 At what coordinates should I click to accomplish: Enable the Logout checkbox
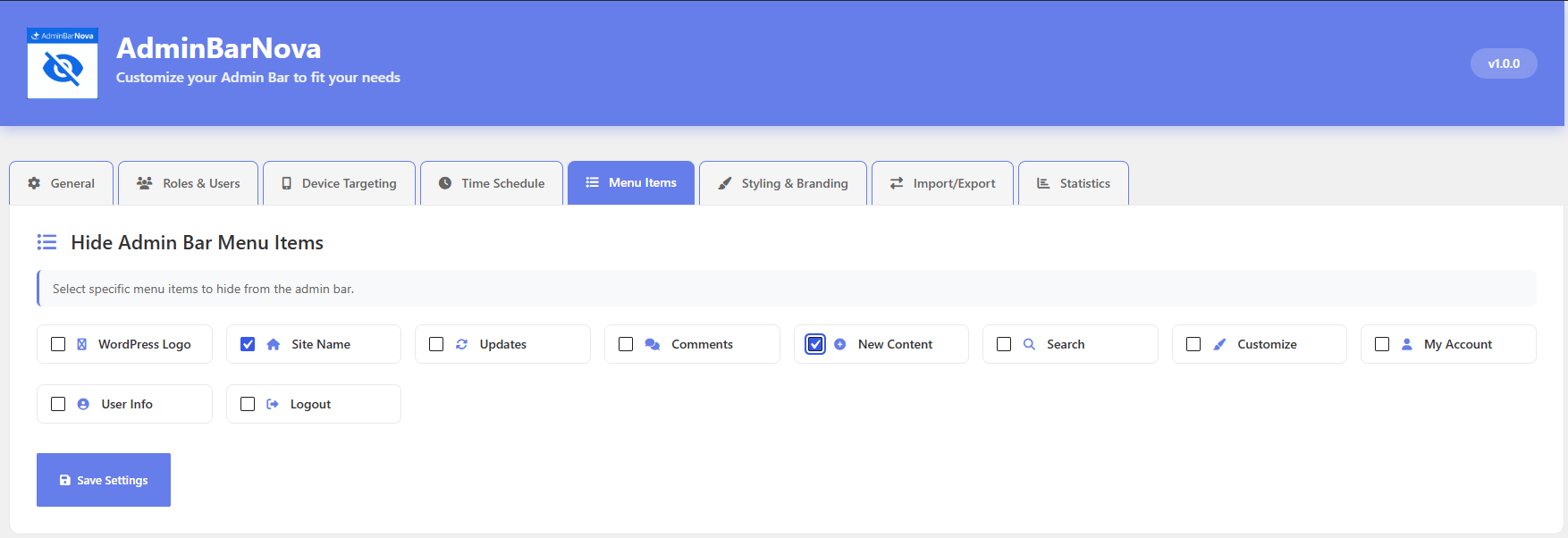248,404
